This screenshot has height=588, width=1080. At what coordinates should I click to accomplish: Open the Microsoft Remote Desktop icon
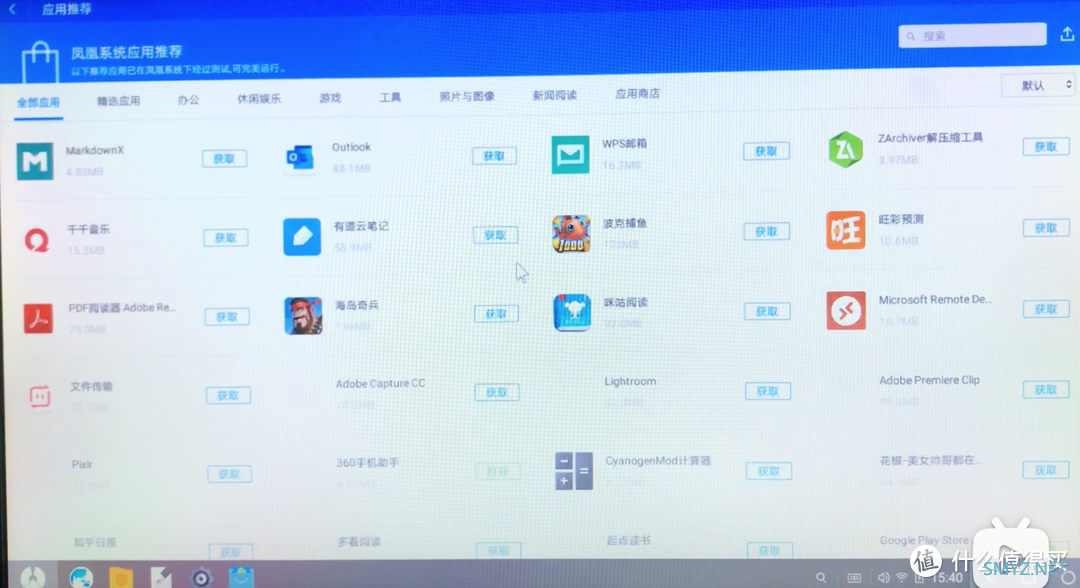846,310
